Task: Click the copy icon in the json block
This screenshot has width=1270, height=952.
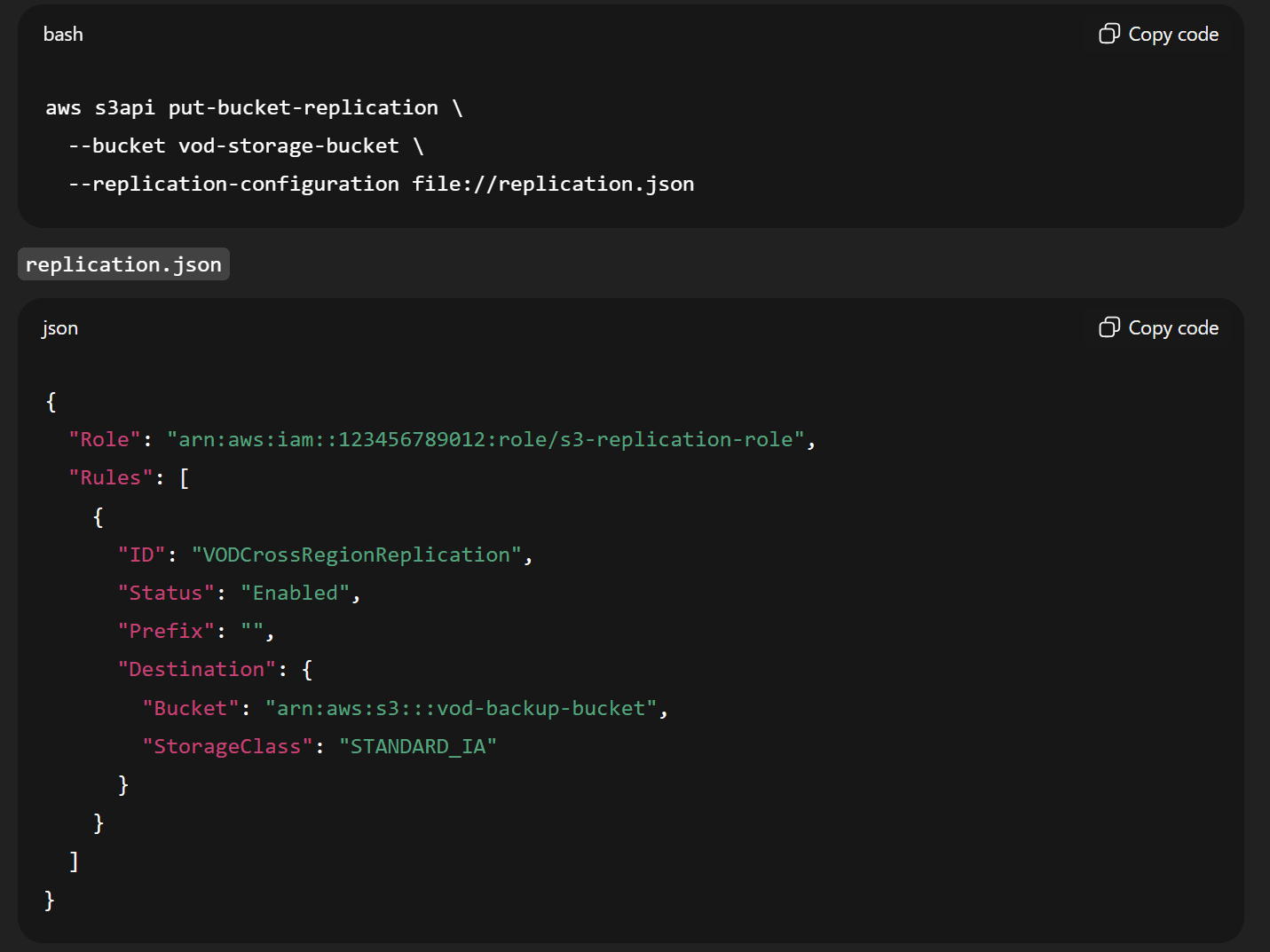Action: pos(1108,327)
